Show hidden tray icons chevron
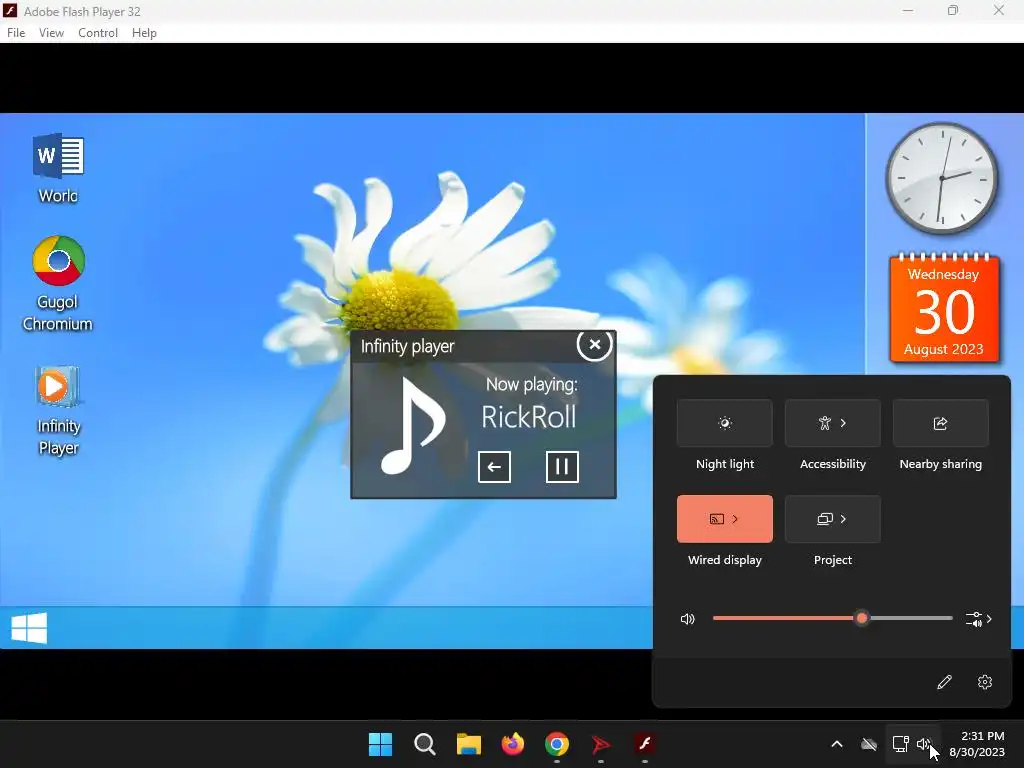1024x768 pixels. (x=837, y=744)
